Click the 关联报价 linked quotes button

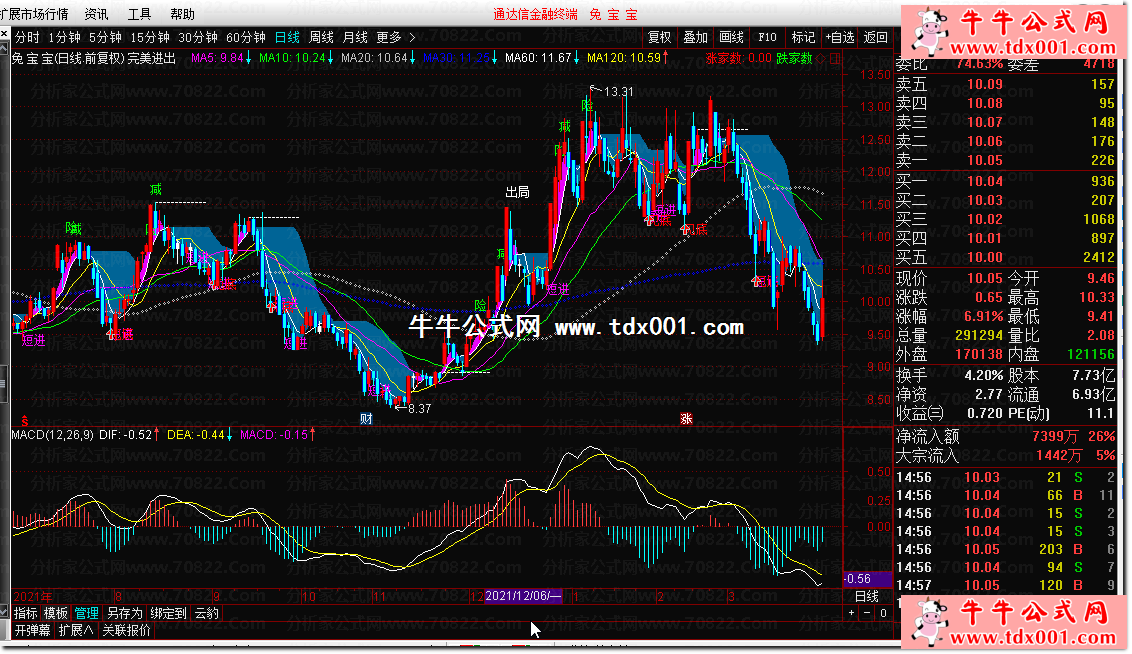[126, 630]
